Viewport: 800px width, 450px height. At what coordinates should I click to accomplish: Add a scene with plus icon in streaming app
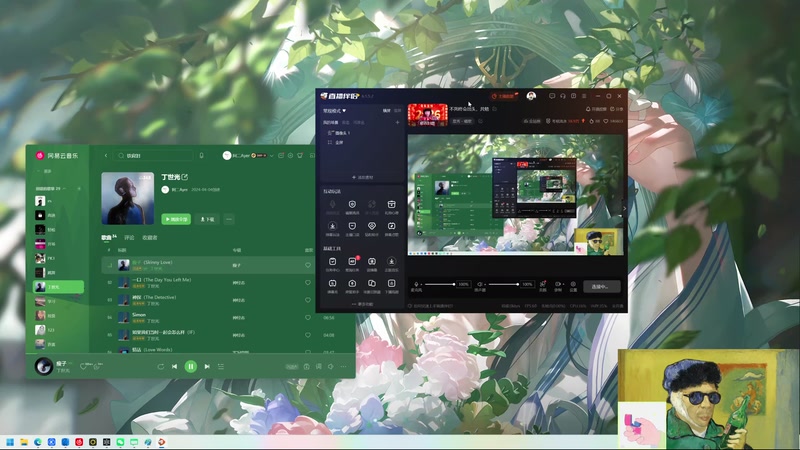pos(397,122)
